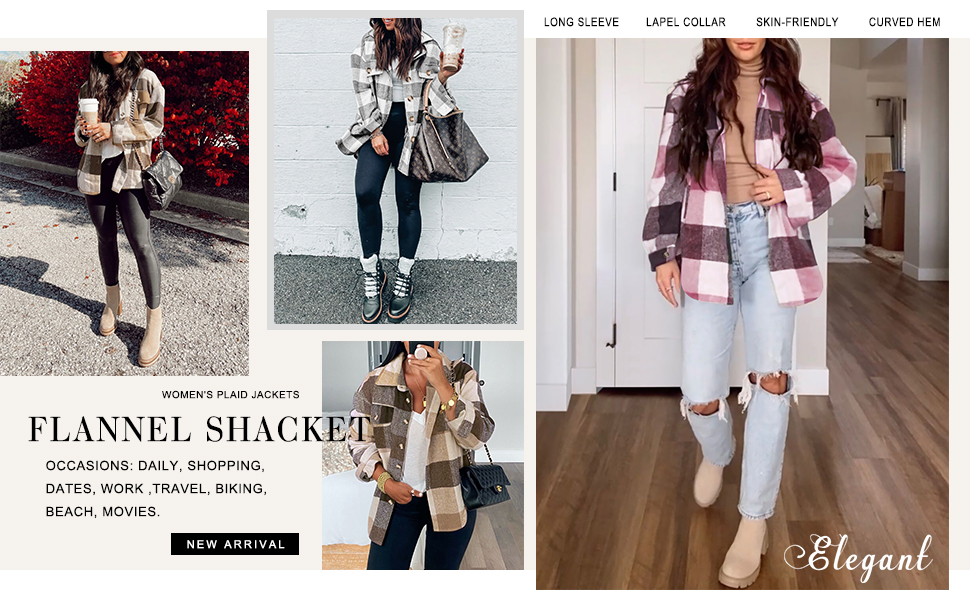The height and width of the screenshot is (600, 970).
Task: Open the brown plaid mirror selfie photo
Action: [x=423, y=455]
